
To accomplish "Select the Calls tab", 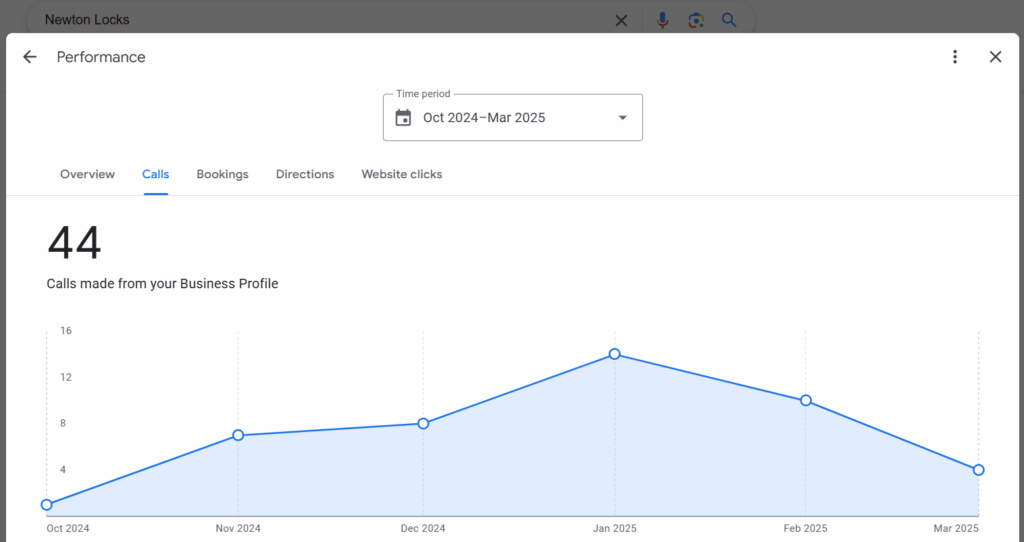I will click(155, 174).
